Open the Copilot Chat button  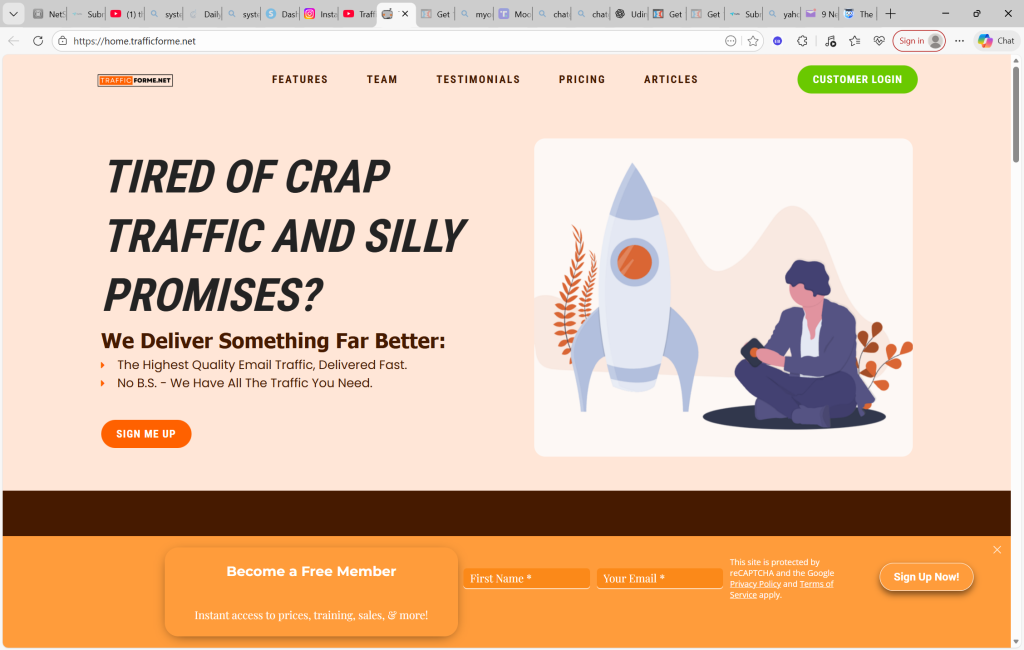click(x=996, y=41)
